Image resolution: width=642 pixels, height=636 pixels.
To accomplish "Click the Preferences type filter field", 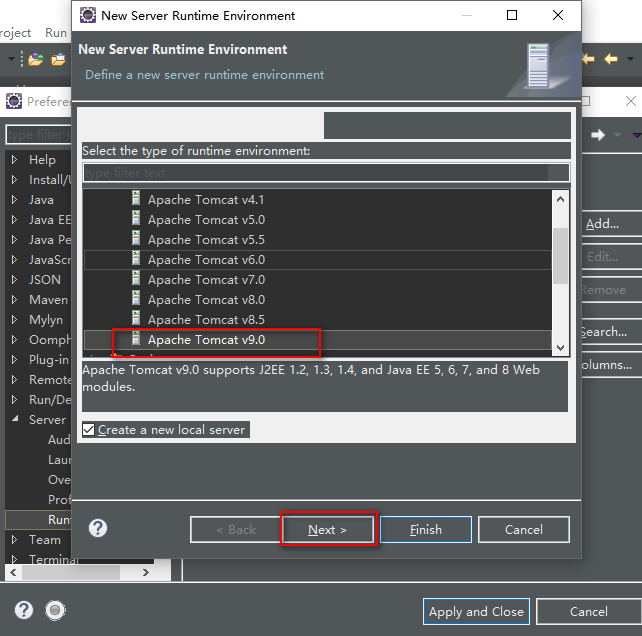I will [38, 135].
